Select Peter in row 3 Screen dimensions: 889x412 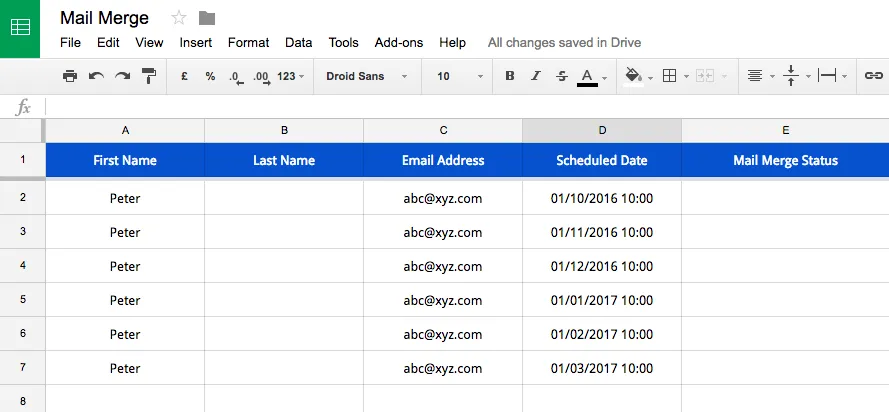click(x=125, y=232)
